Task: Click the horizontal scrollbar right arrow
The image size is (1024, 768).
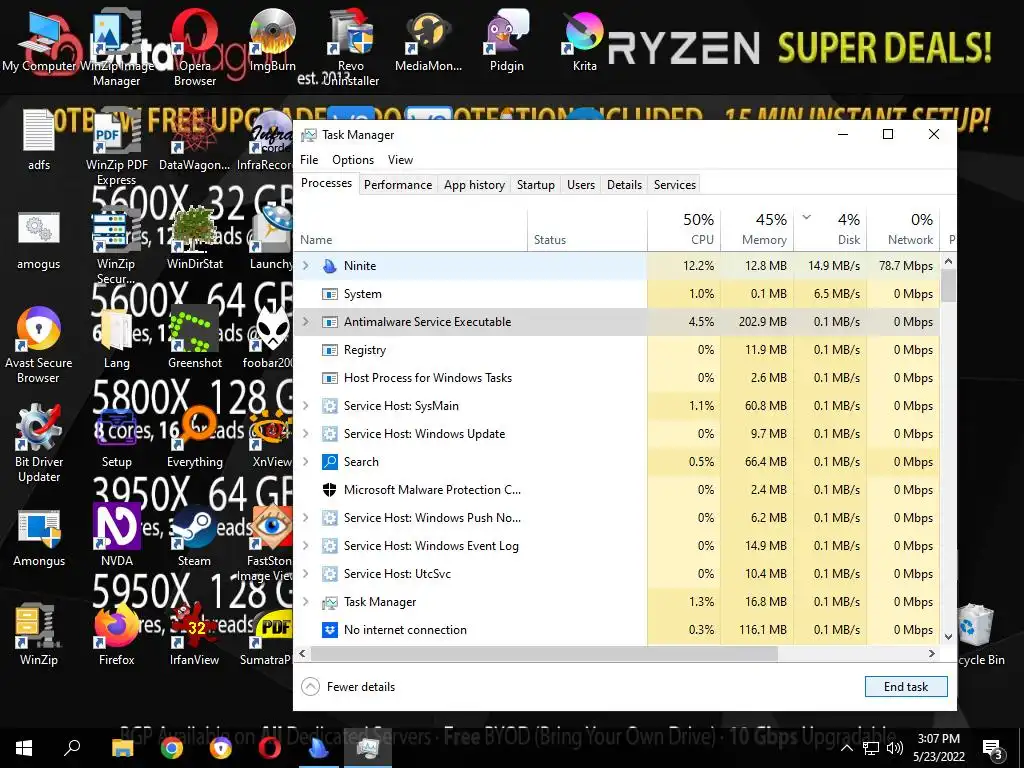Action: click(x=931, y=653)
